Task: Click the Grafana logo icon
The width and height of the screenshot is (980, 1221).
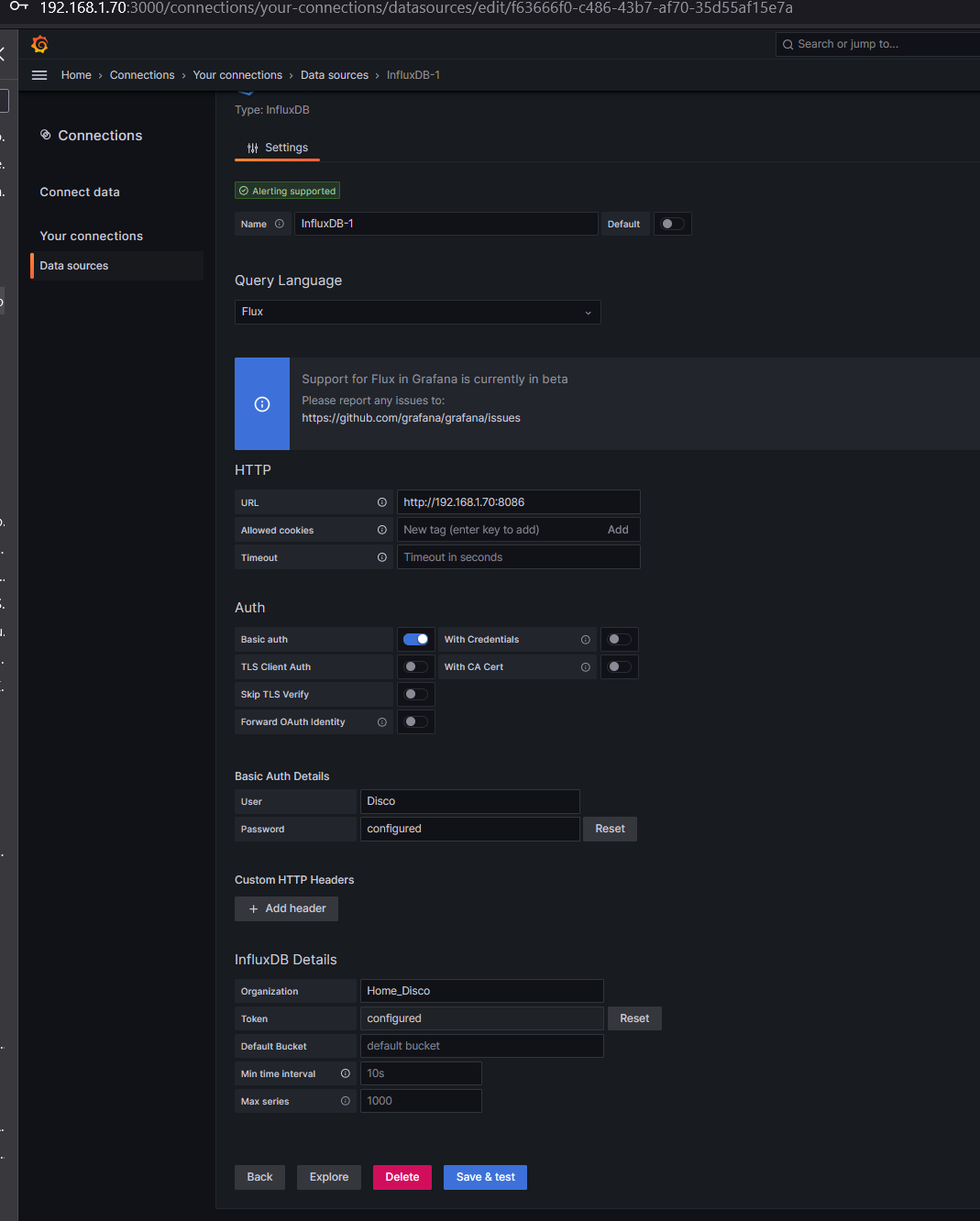Action: (x=39, y=44)
